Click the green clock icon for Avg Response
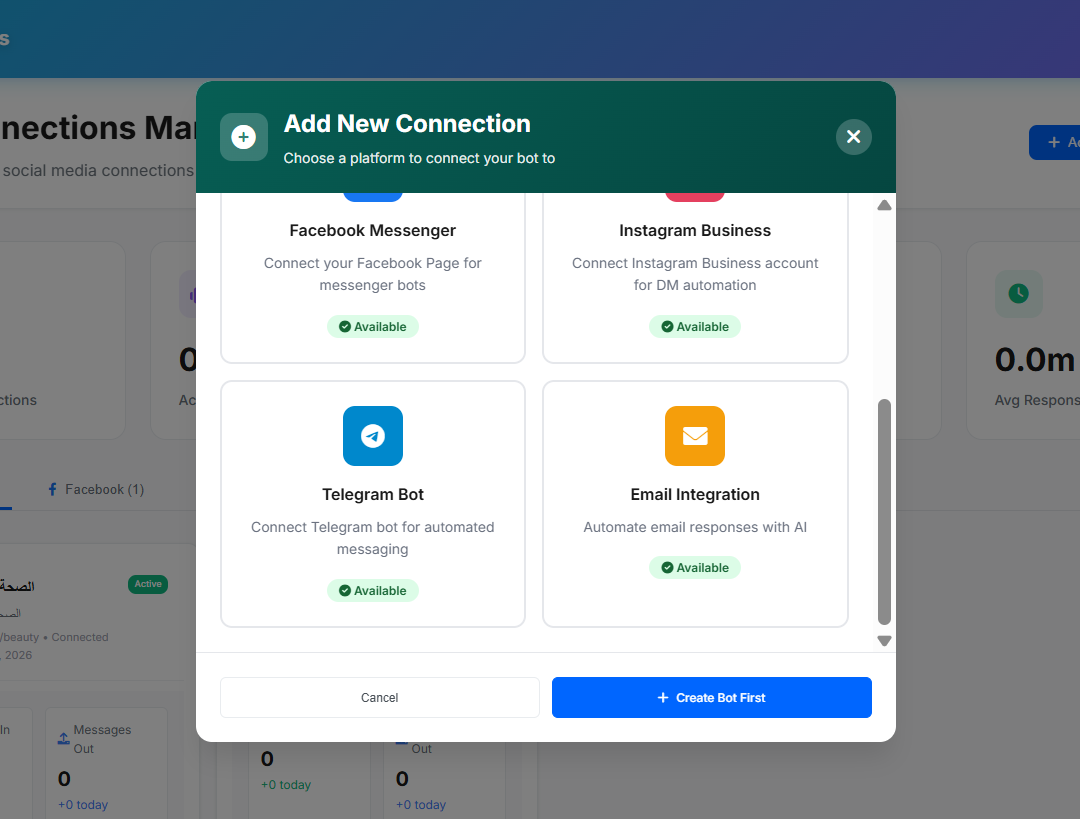This screenshot has width=1080, height=819. pyautogui.click(x=1018, y=293)
